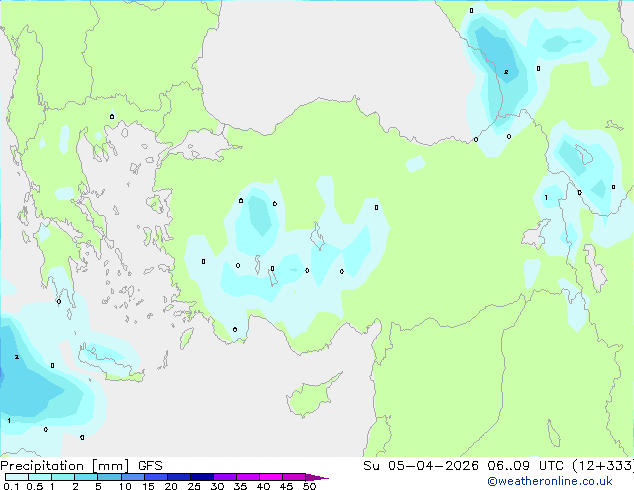Click the '50' legend scale number
Screen dimensions: 634x490
point(309,486)
